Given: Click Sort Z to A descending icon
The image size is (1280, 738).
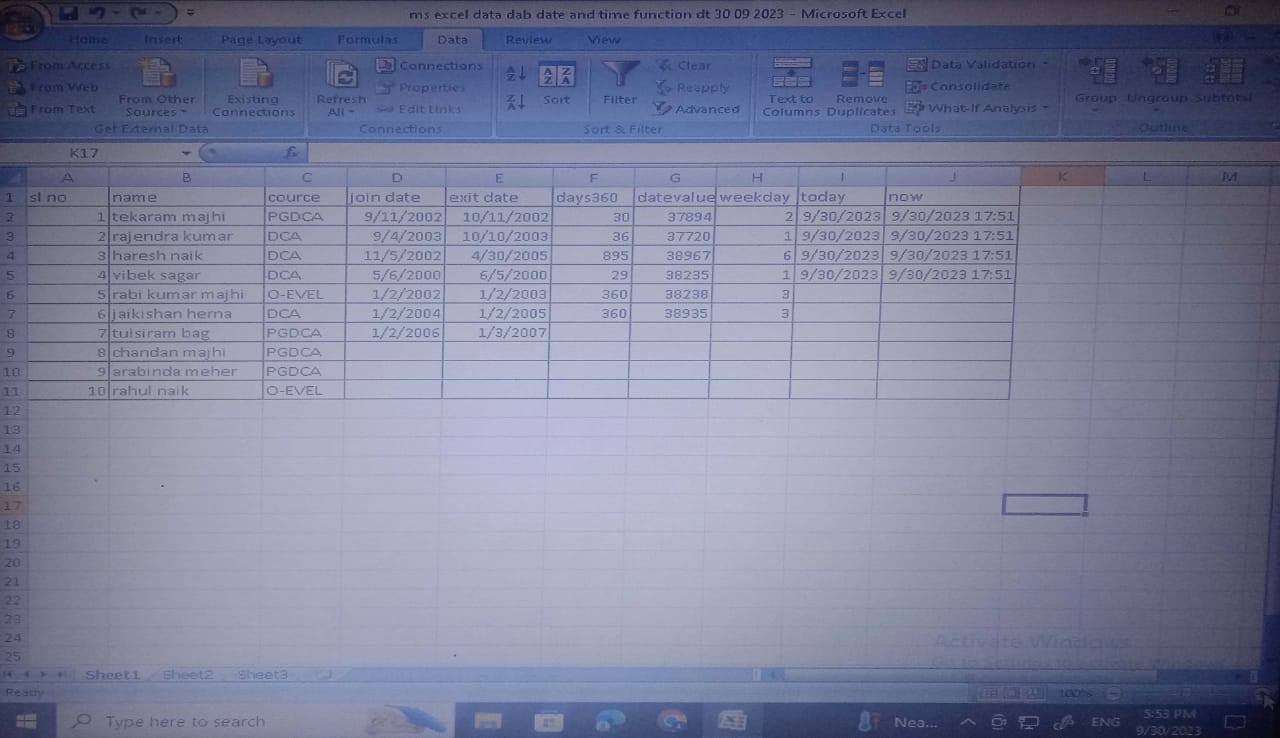Looking at the screenshot, I should (516, 102).
